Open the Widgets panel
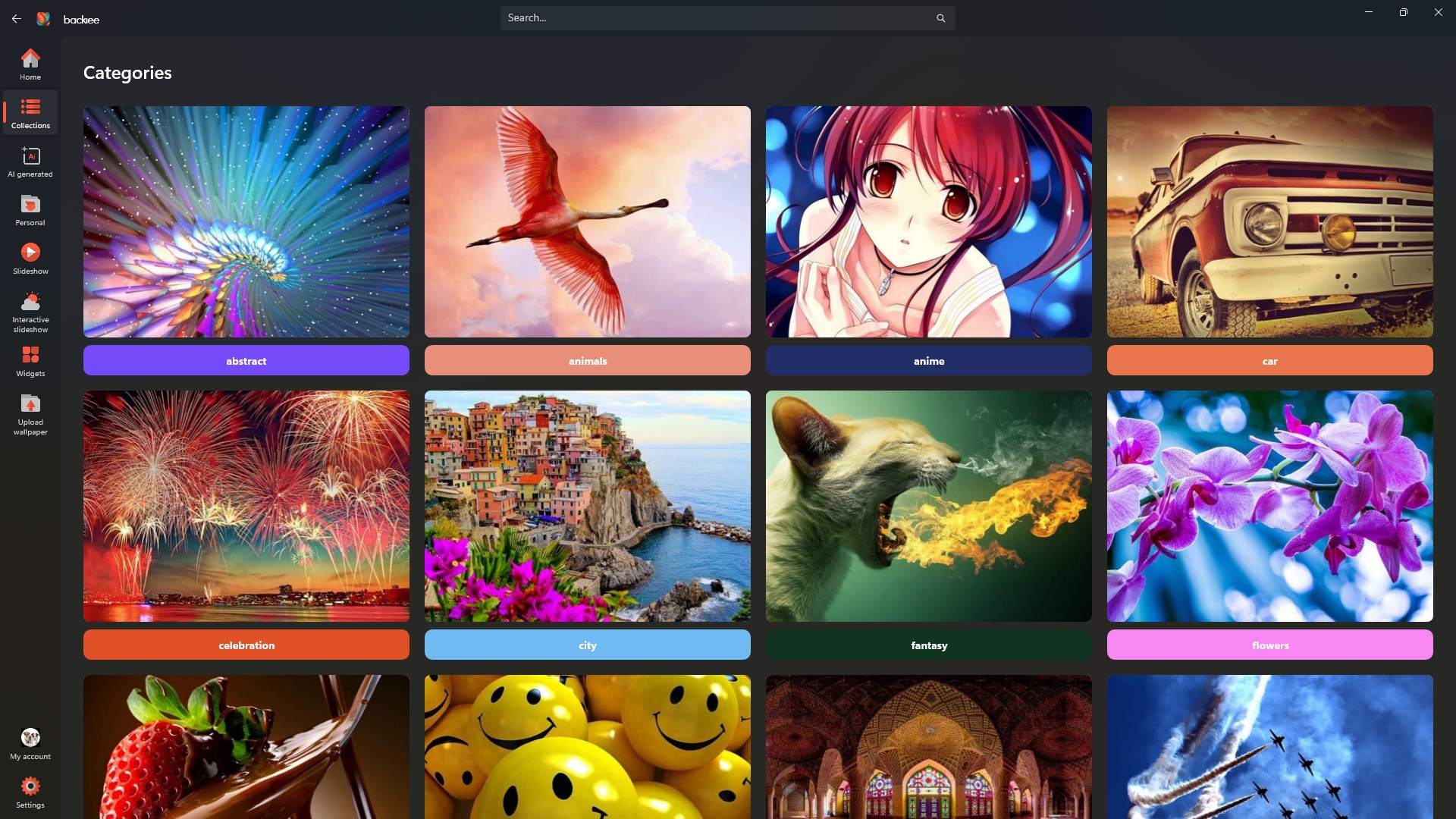 (30, 360)
